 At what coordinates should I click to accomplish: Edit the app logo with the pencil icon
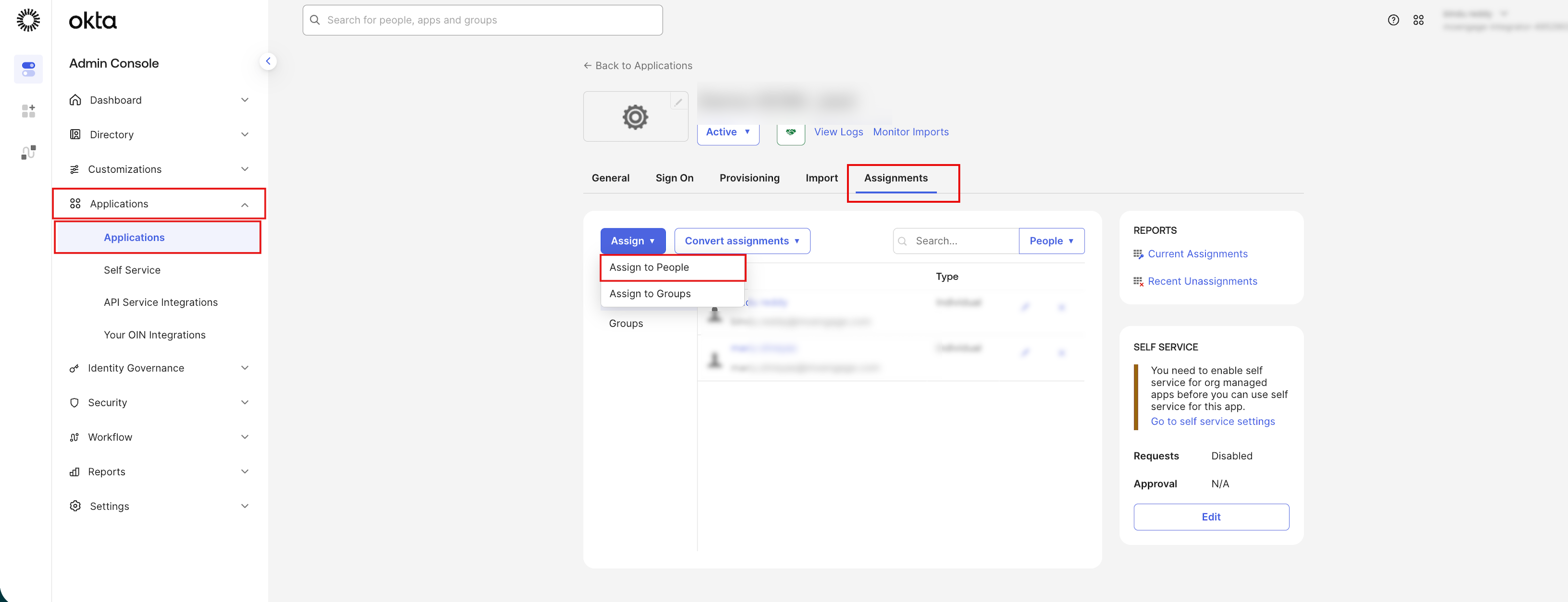[x=678, y=102]
